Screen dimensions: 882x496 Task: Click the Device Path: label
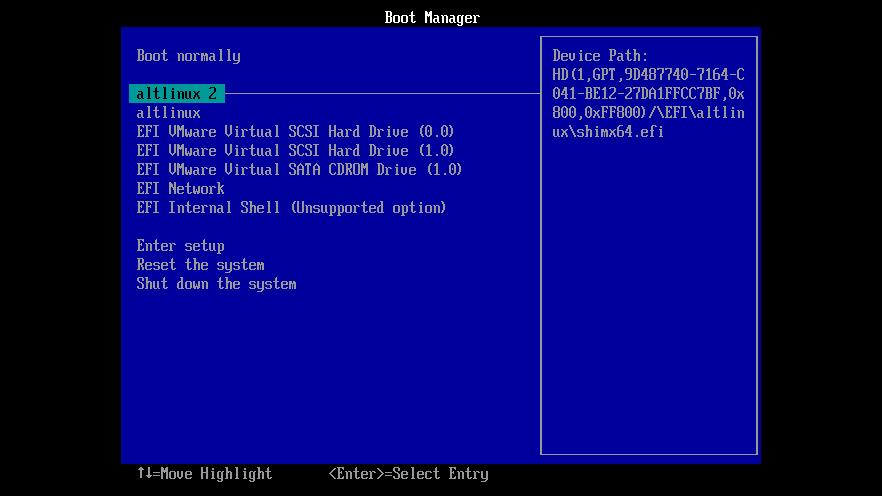600,56
